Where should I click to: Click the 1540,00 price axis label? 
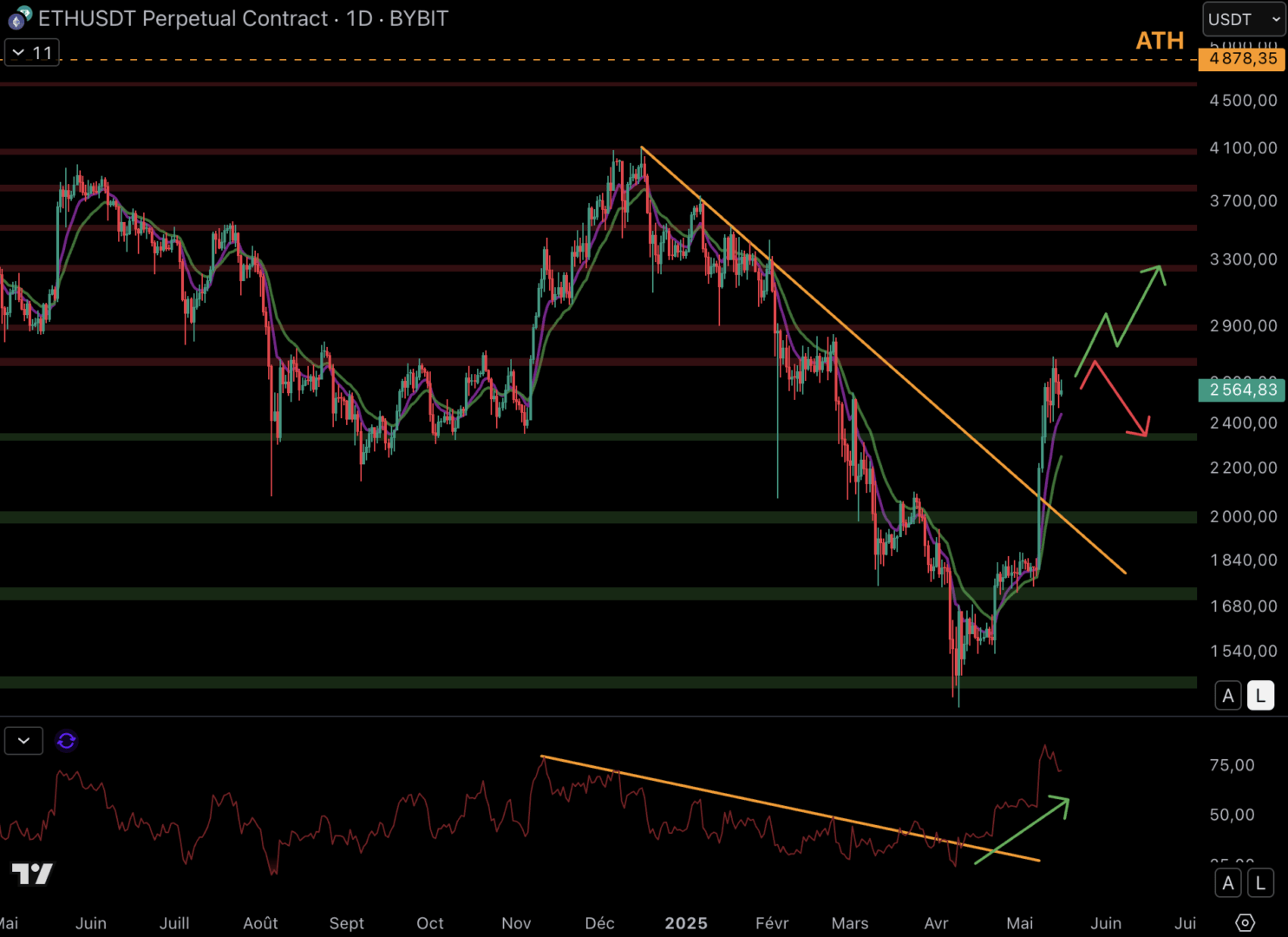point(1244,652)
